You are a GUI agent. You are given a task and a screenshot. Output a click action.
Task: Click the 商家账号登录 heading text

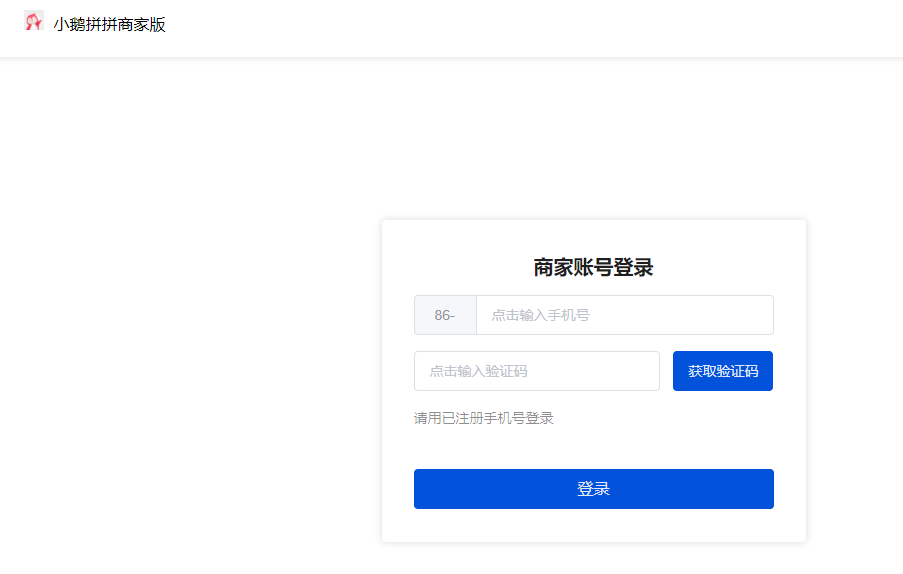(593, 268)
